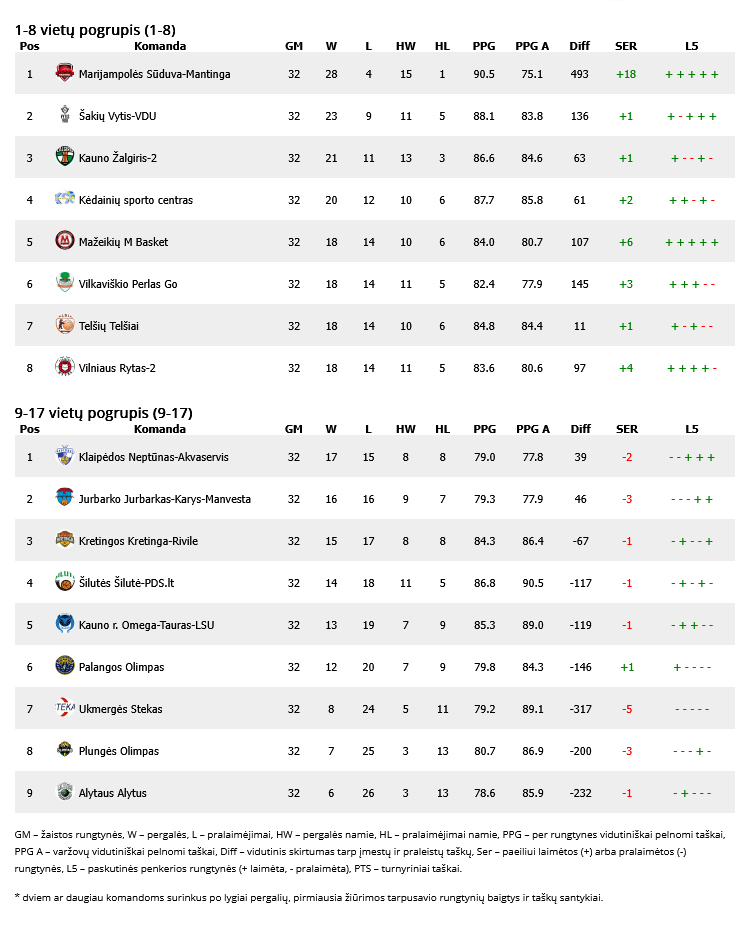Click the Šakių Vytis-VDU team logo
This screenshot has height=926, width=748.
[65, 116]
